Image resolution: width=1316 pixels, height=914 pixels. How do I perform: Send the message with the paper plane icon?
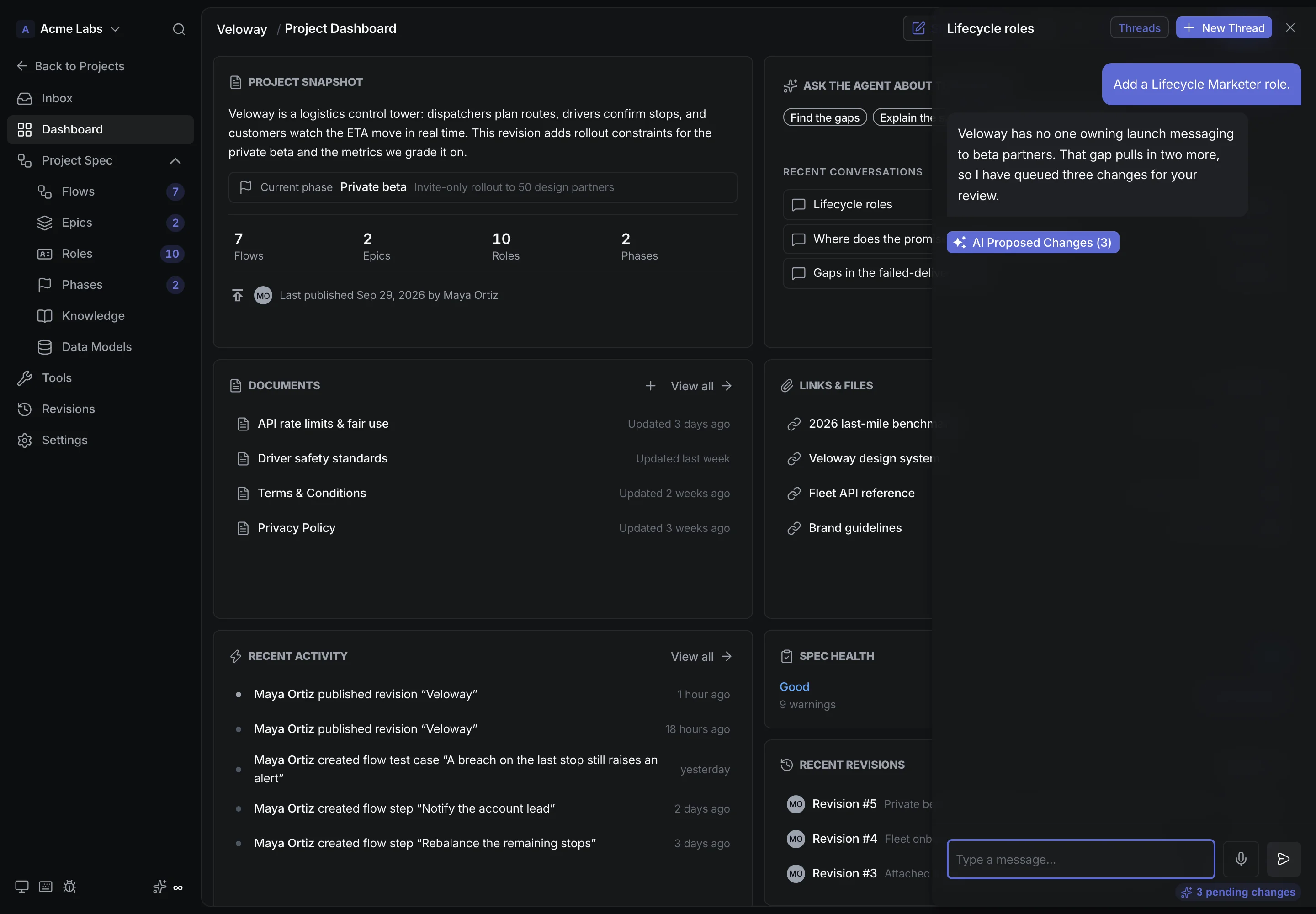pos(1284,858)
